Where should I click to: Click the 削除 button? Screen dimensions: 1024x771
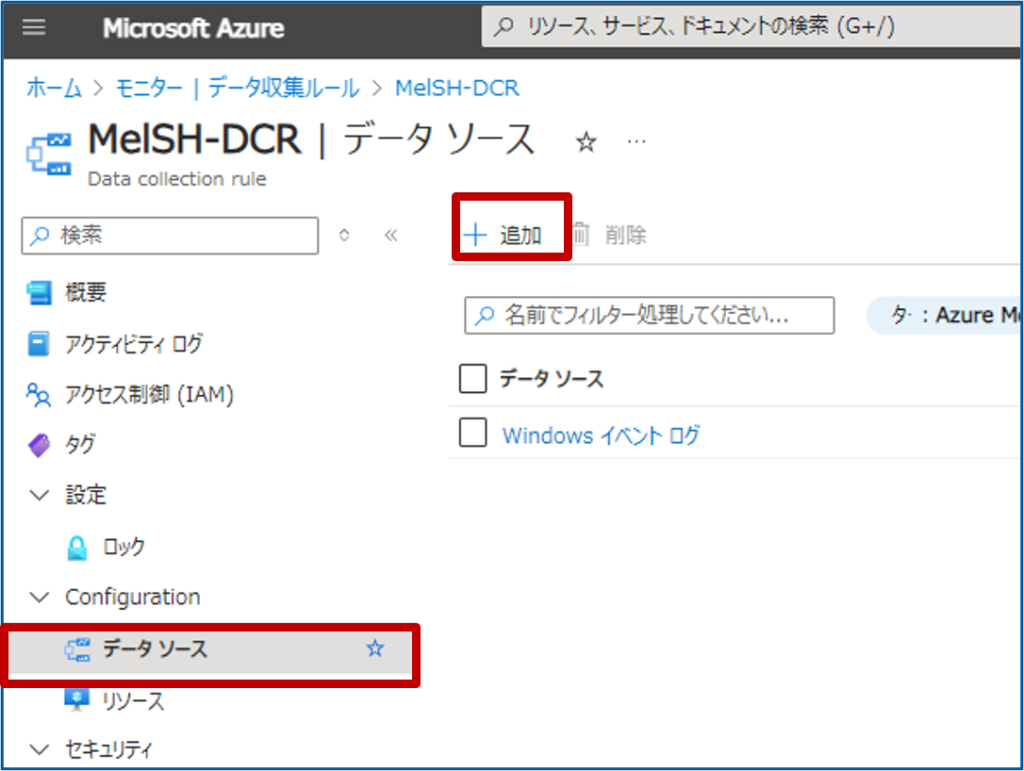click(610, 234)
